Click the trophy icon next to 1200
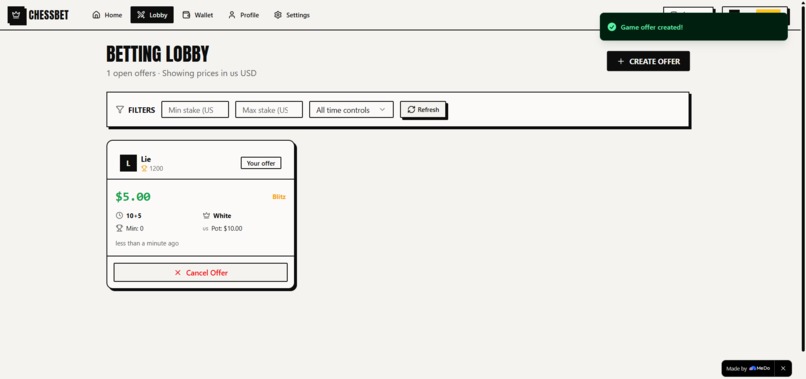806x379 pixels. pos(144,168)
